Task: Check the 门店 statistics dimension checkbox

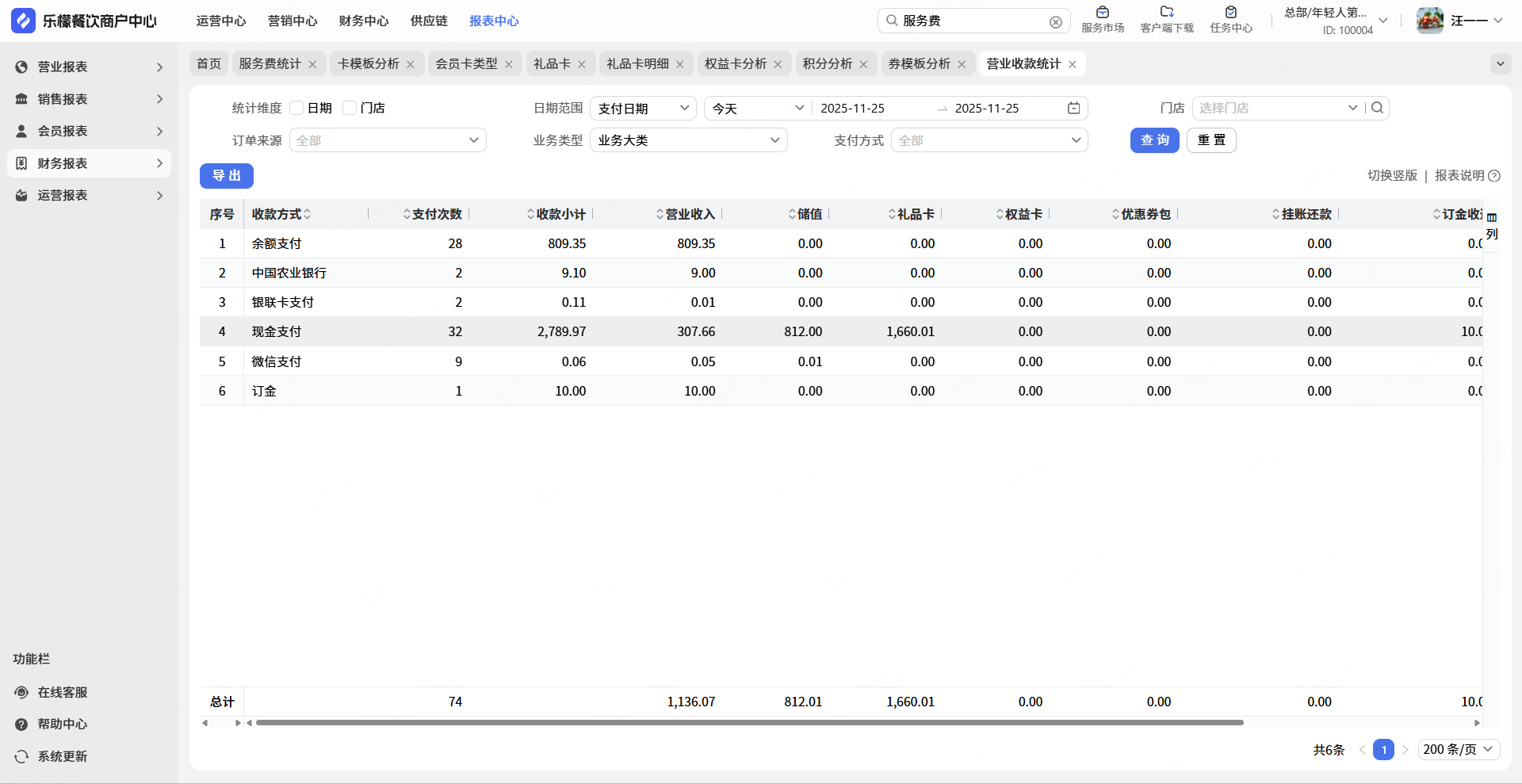Action: pyautogui.click(x=350, y=108)
